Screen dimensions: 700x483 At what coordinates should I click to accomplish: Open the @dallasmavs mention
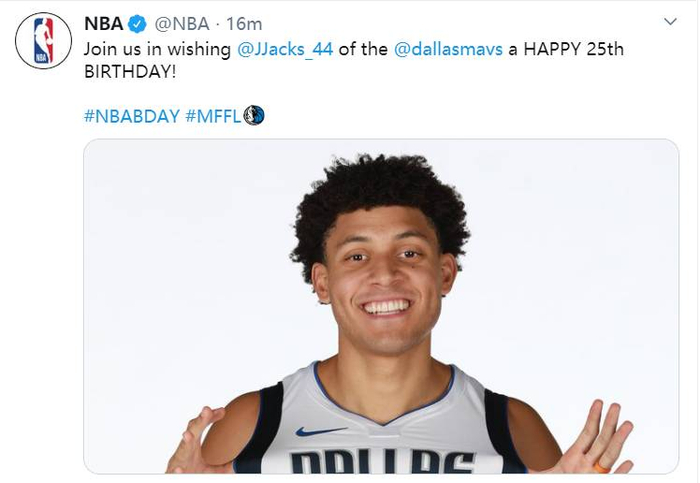point(448,49)
